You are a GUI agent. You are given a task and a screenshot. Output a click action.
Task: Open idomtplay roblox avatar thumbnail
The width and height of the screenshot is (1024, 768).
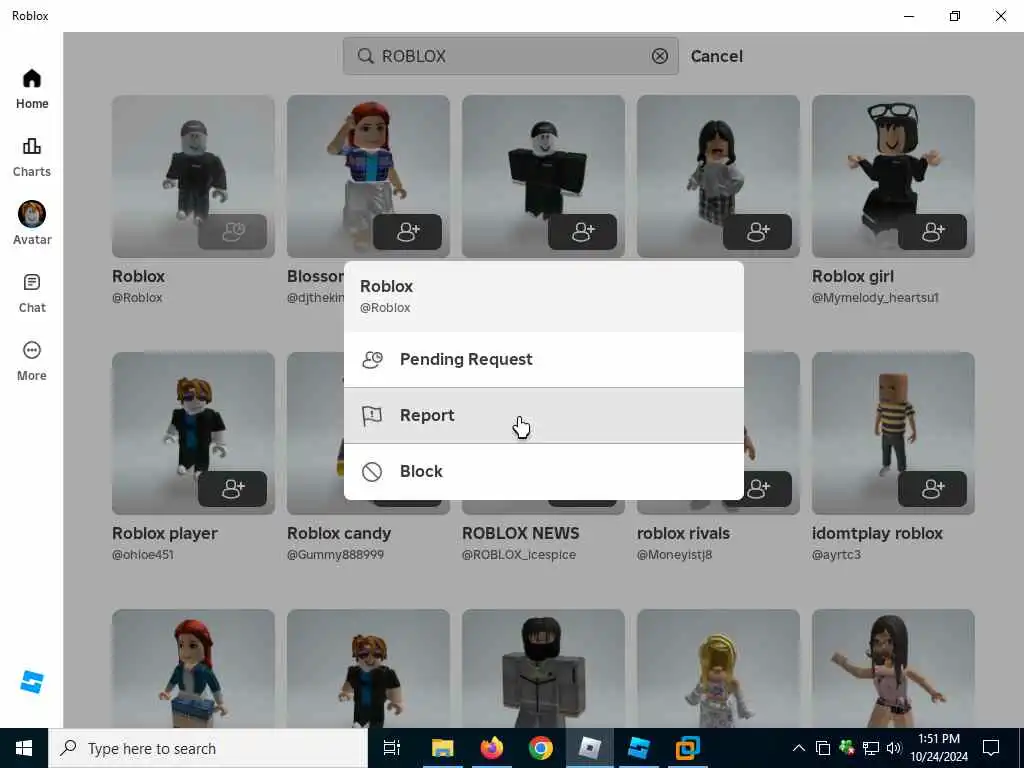(x=893, y=434)
